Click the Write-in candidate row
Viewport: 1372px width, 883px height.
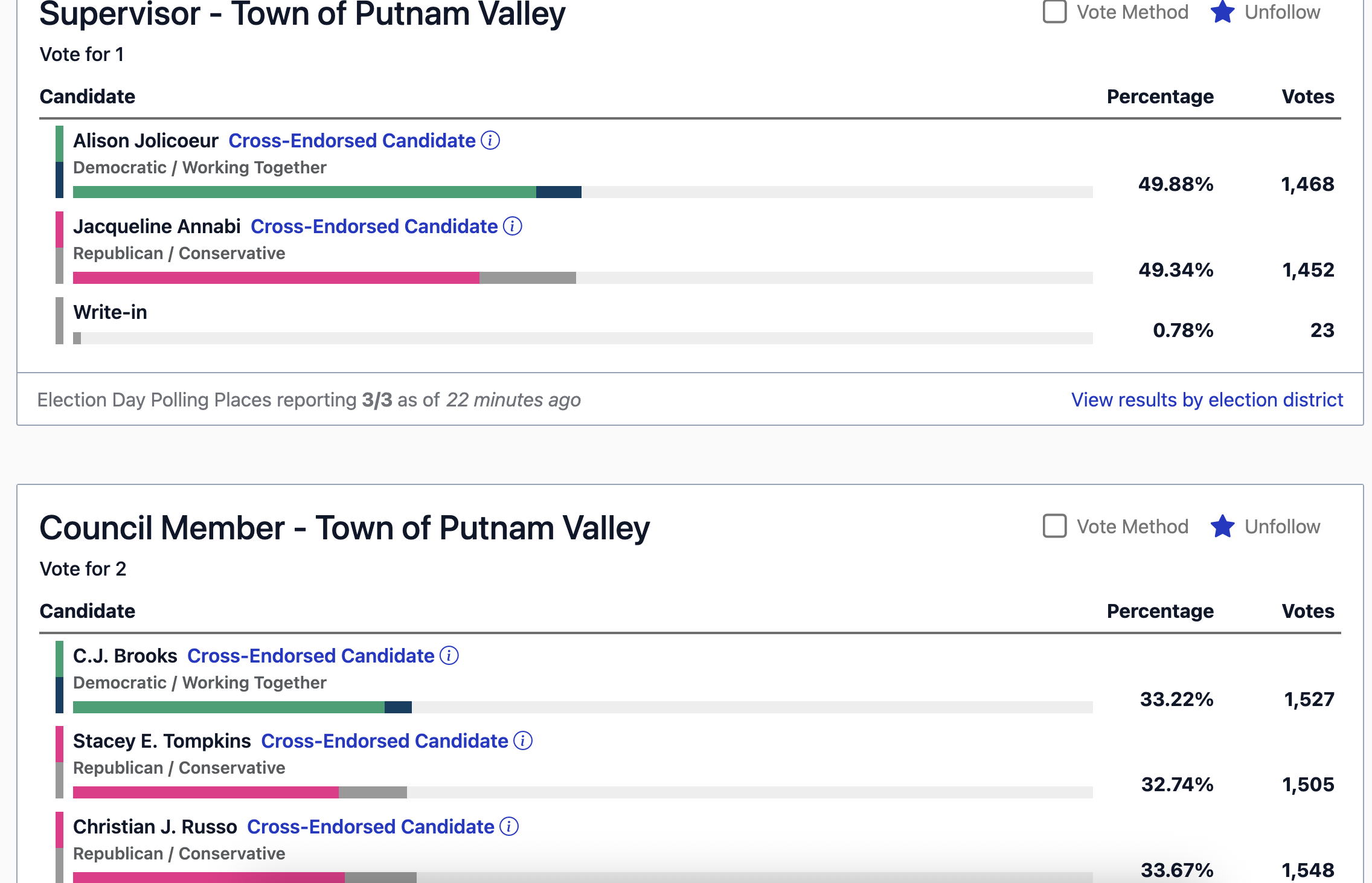[110, 312]
